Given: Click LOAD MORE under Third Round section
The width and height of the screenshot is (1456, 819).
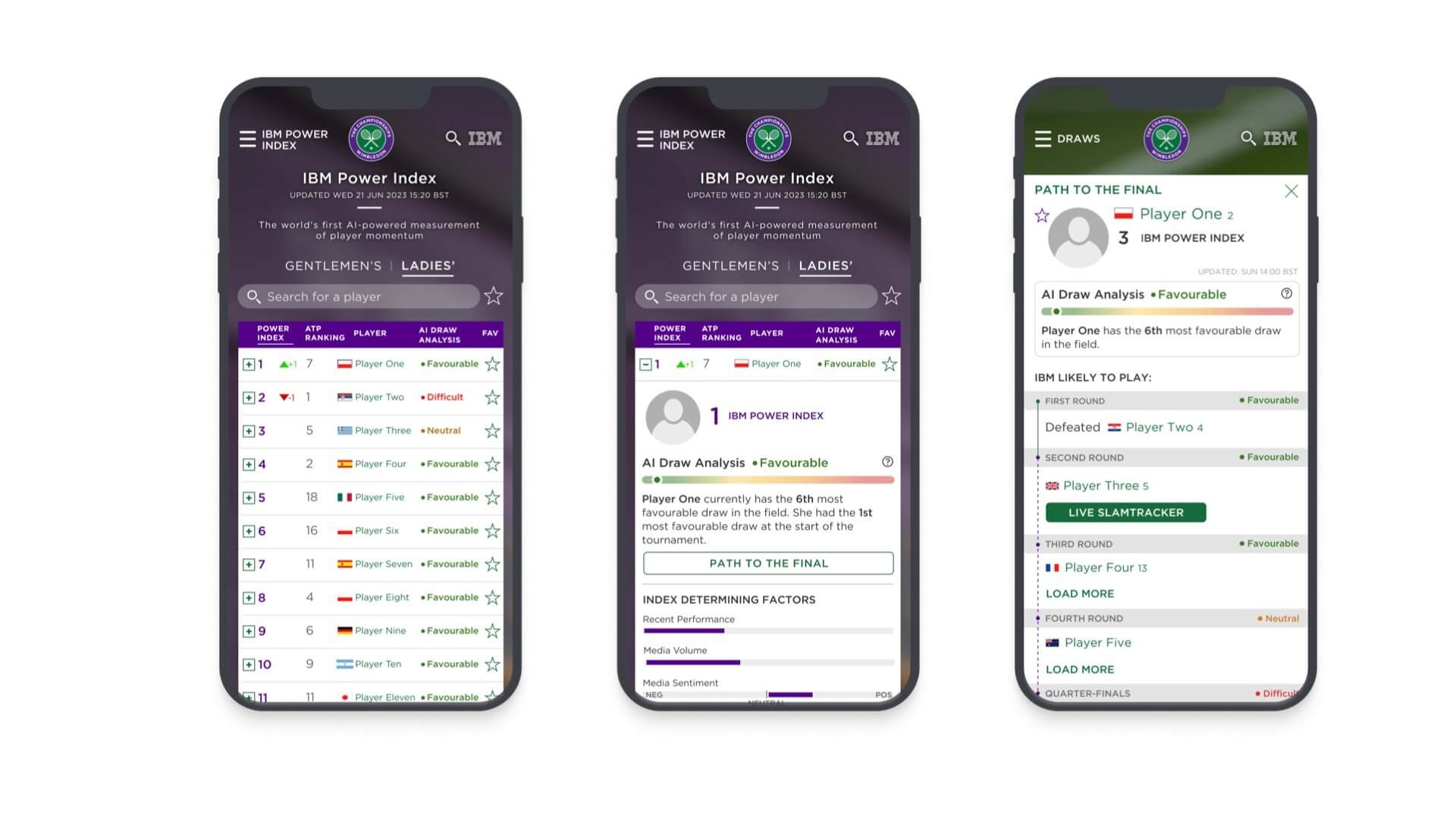Looking at the screenshot, I should [x=1078, y=593].
